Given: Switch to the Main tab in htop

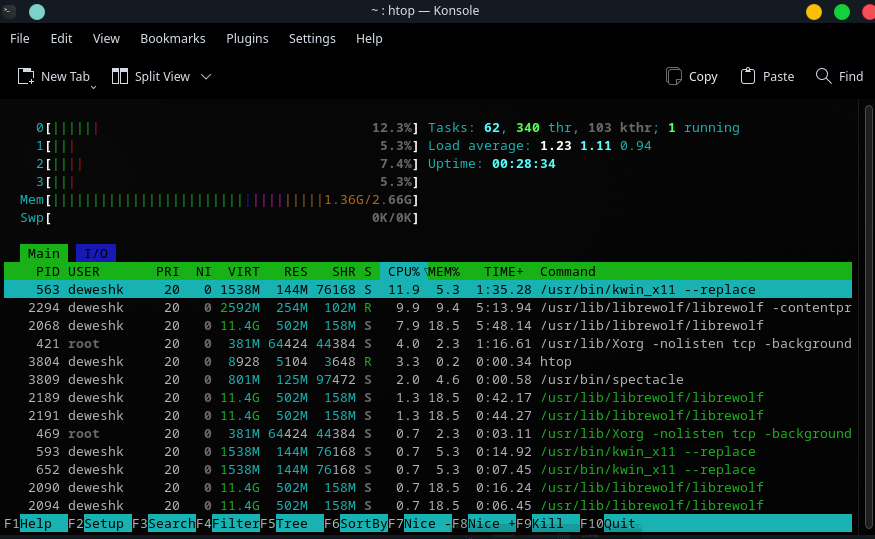Looking at the screenshot, I should [44, 253].
